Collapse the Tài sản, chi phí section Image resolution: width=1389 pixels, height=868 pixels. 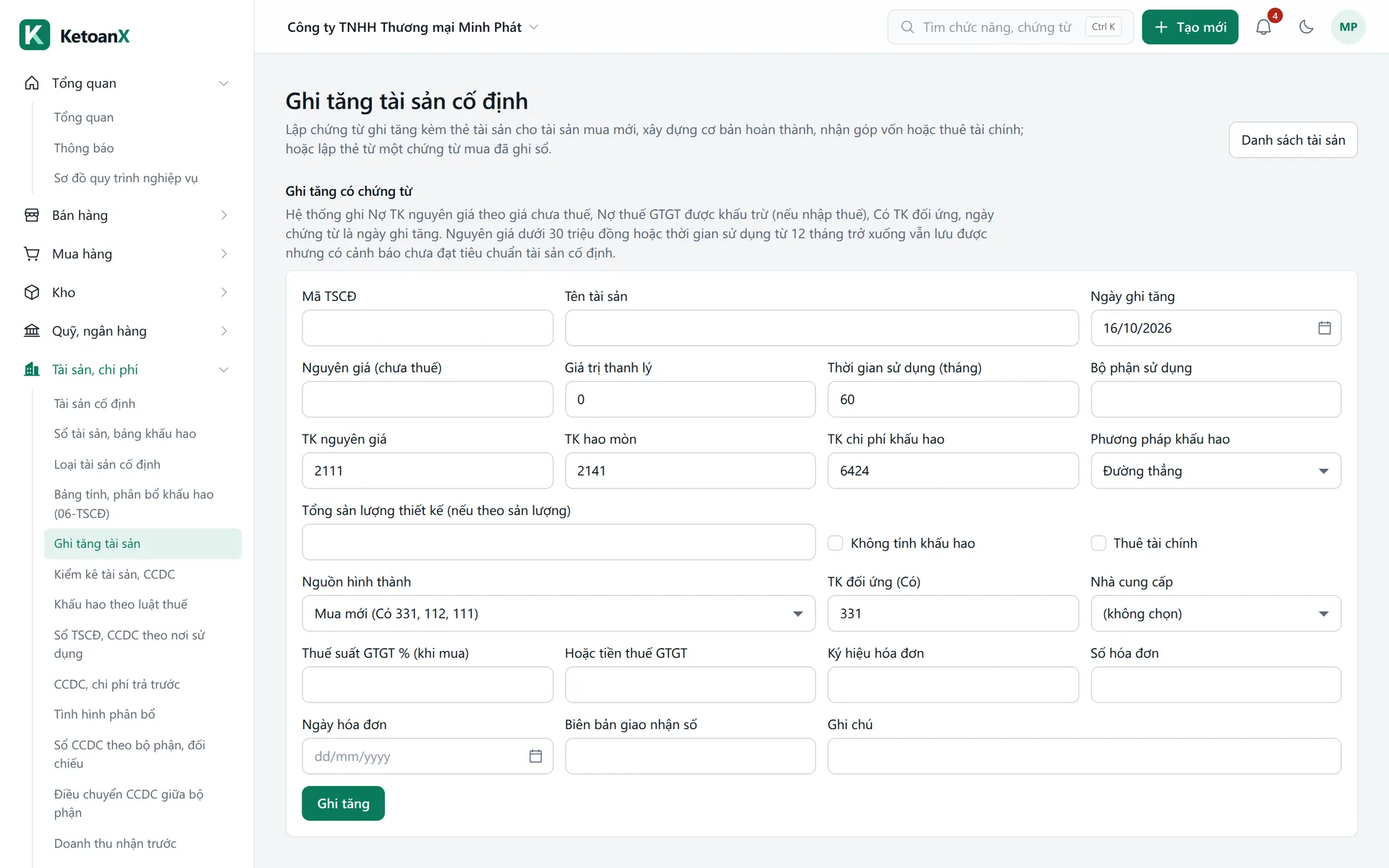click(x=224, y=370)
